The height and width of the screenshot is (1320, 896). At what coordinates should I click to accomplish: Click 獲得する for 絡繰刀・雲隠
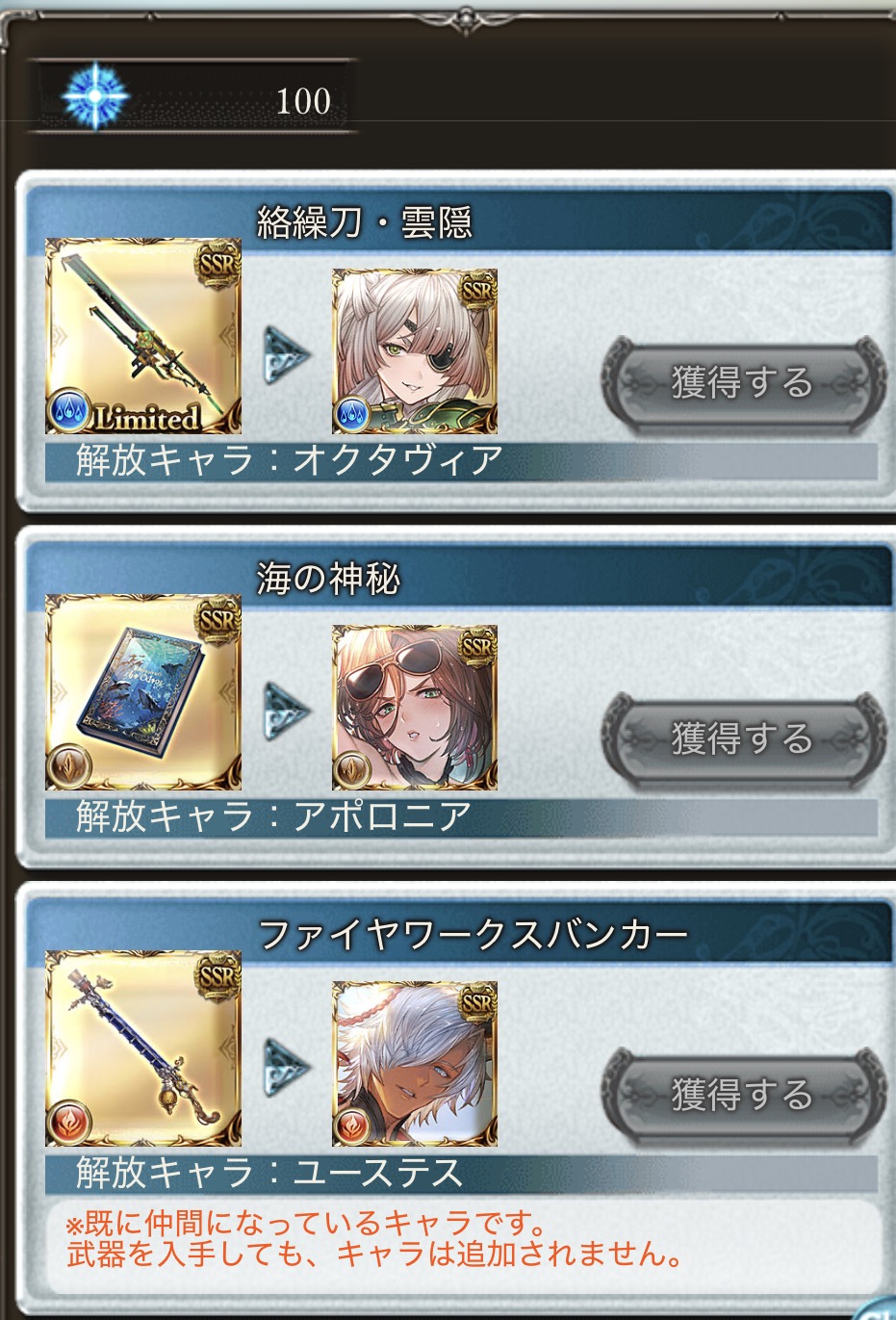(x=742, y=382)
